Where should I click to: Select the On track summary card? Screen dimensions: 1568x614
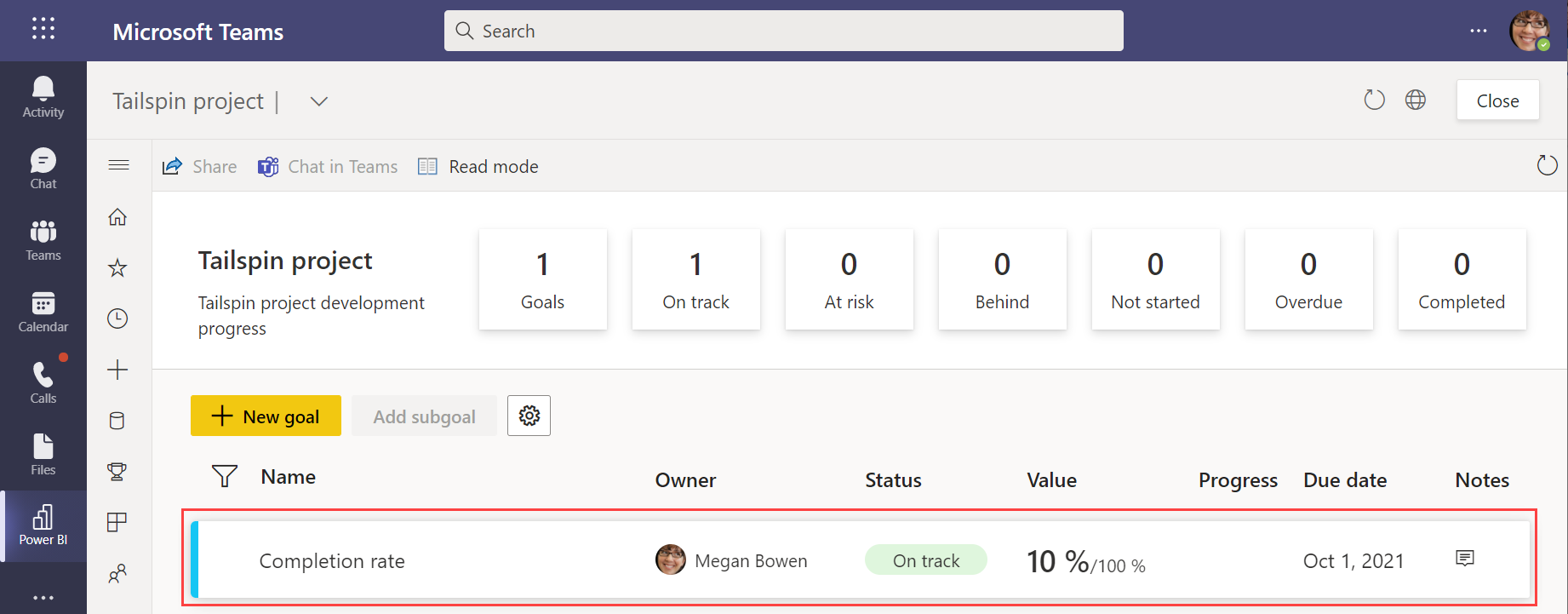[x=696, y=278]
